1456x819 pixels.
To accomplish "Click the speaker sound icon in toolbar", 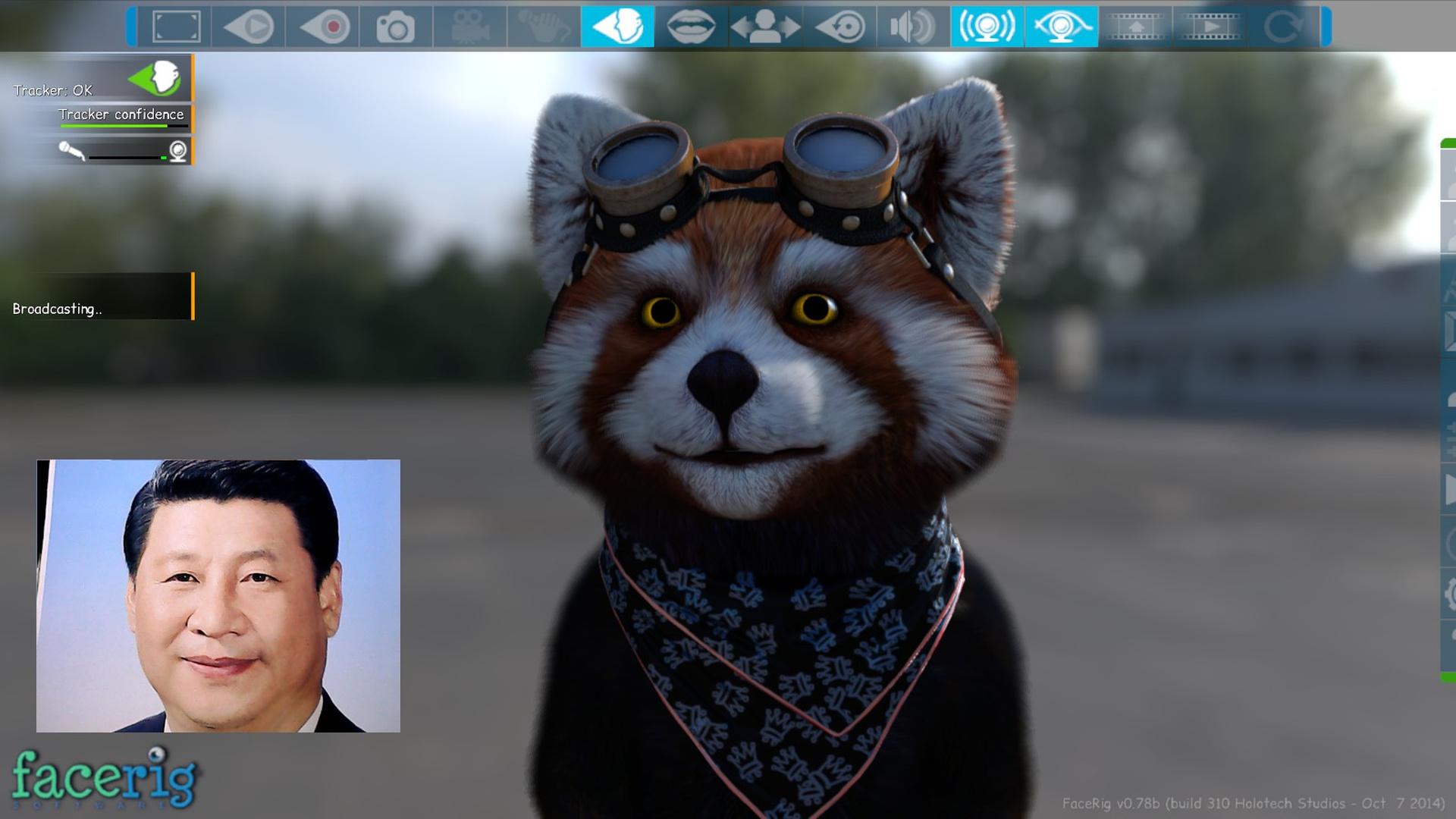I will click(913, 27).
